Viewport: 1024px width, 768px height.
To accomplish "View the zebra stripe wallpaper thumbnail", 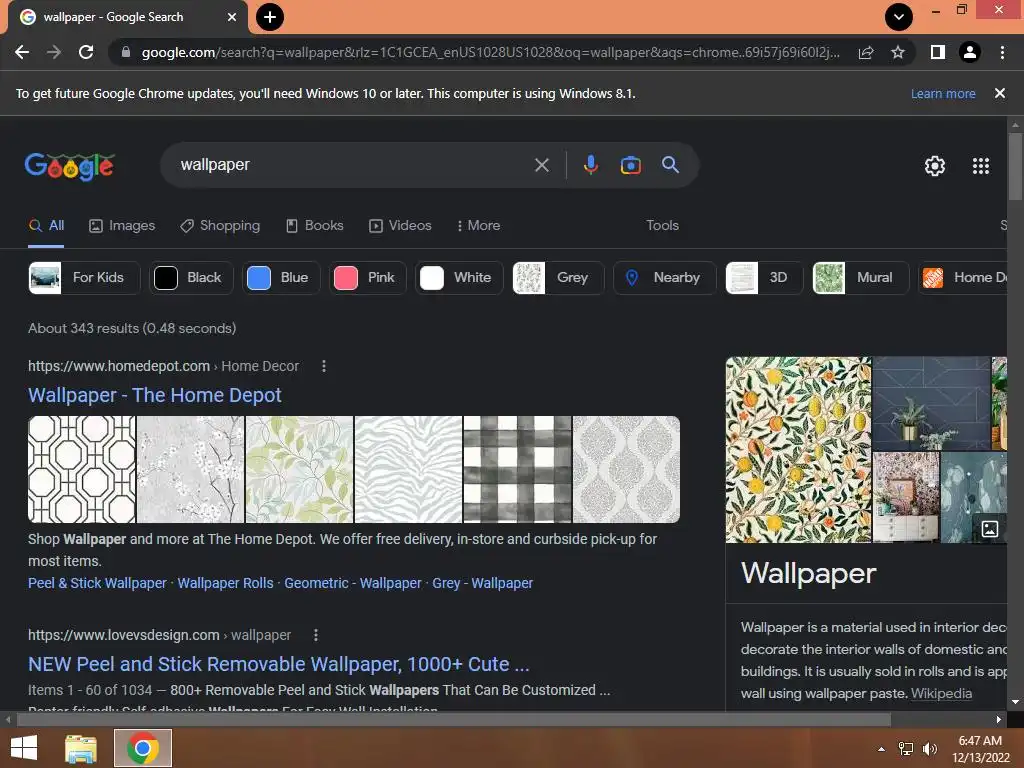I will coord(408,470).
